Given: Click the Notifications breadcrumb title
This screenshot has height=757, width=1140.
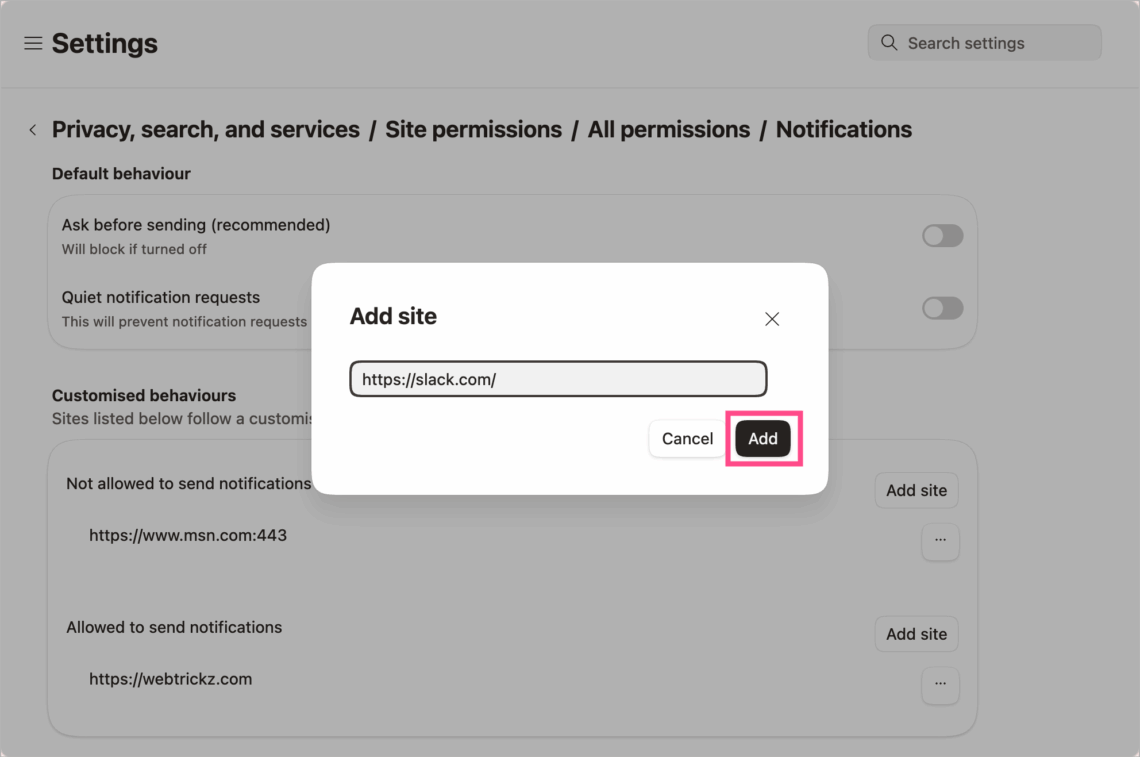Looking at the screenshot, I should tap(843, 129).
